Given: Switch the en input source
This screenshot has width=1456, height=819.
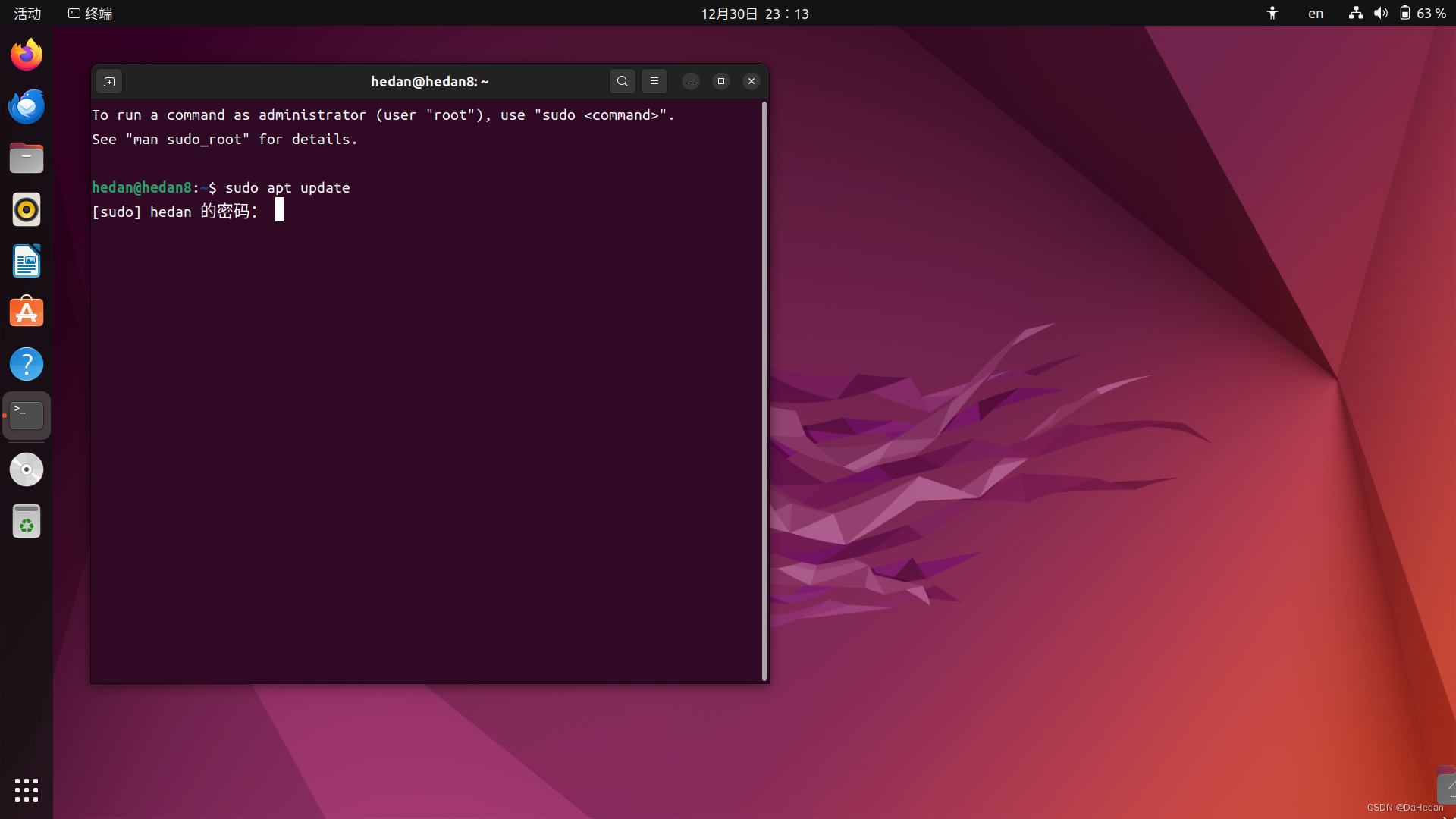Looking at the screenshot, I should point(1316,14).
